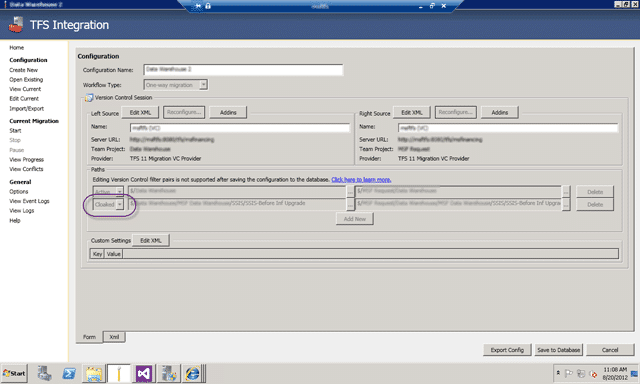Screen dimensions: 640x384
Task: Start the current migration
Action: [15, 131]
